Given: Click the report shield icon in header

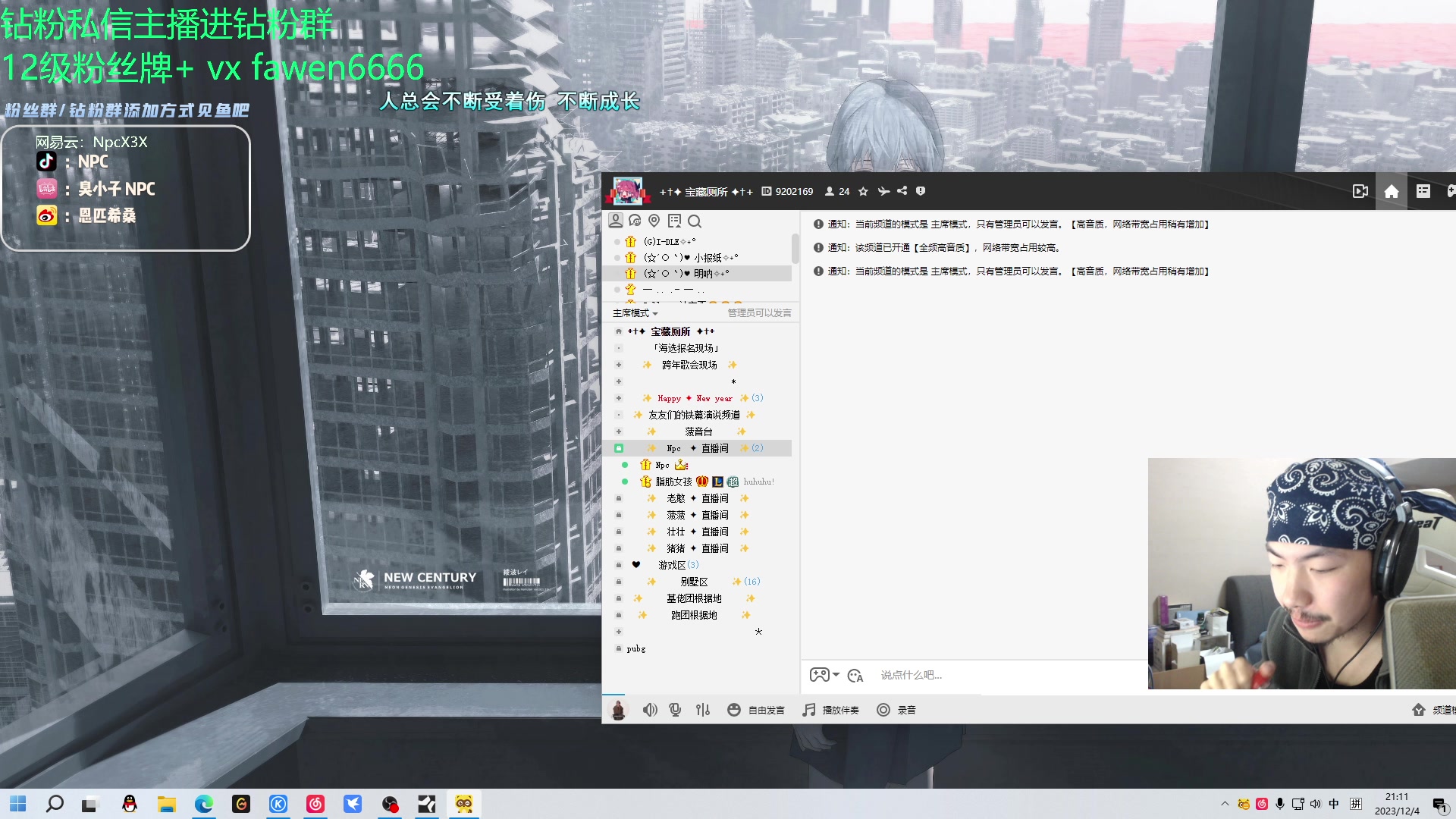Looking at the screenshot, I should pos(921,191).
